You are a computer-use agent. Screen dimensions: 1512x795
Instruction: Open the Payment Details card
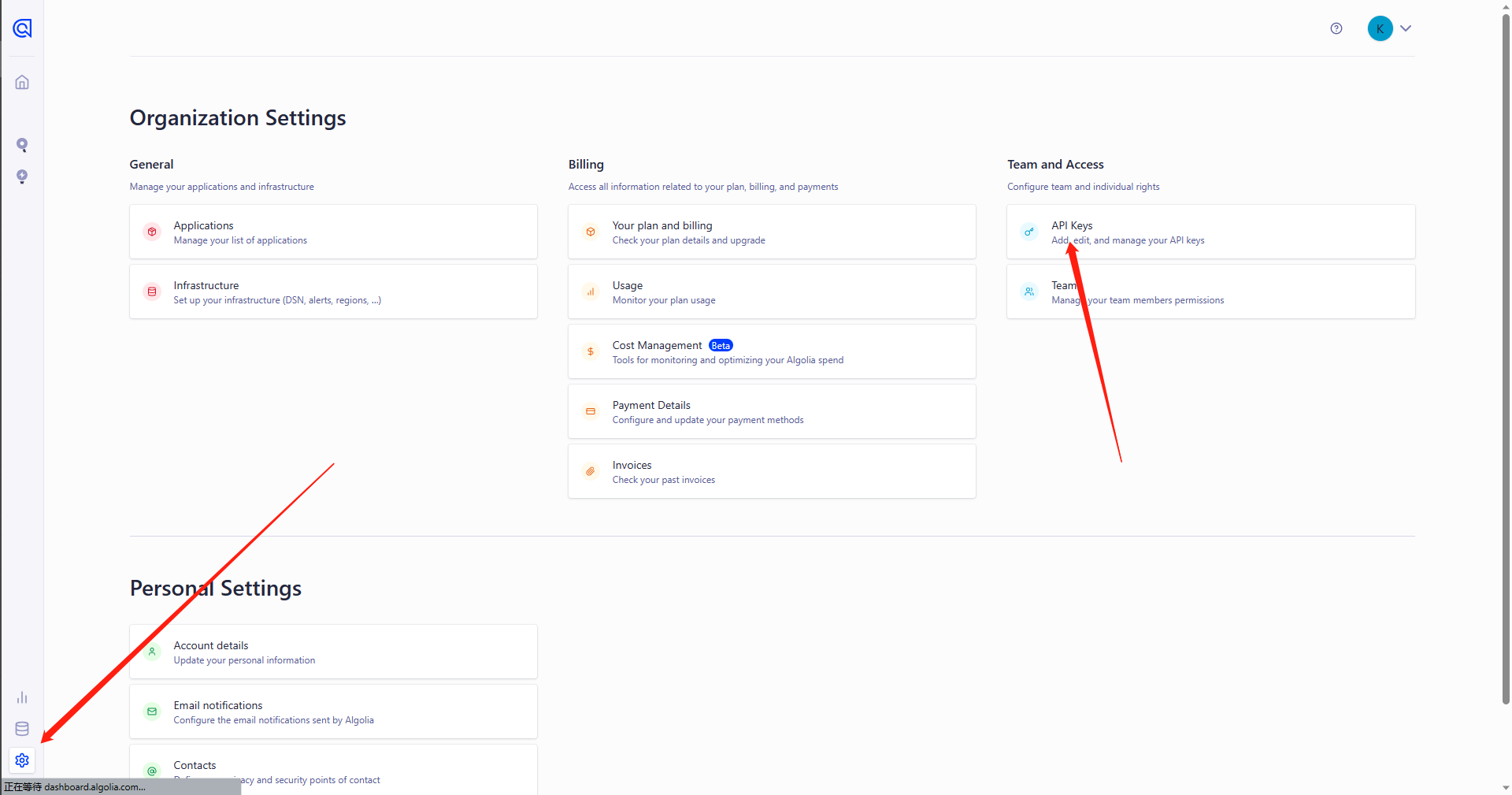pyautogui.click(x=772, y=411)
